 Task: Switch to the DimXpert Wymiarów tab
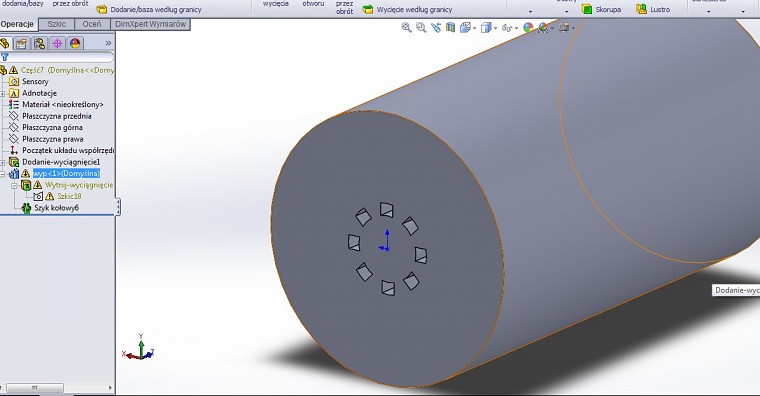[150, 24]
